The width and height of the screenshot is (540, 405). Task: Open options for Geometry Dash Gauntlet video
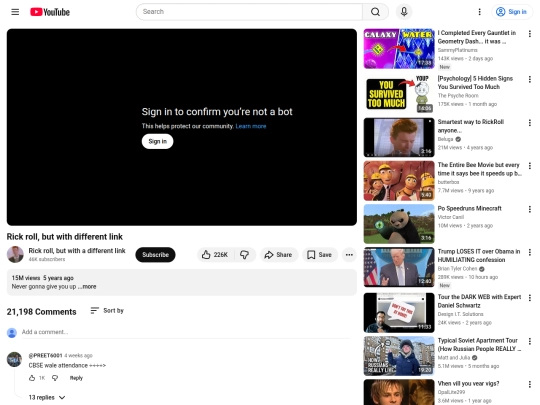530,34
